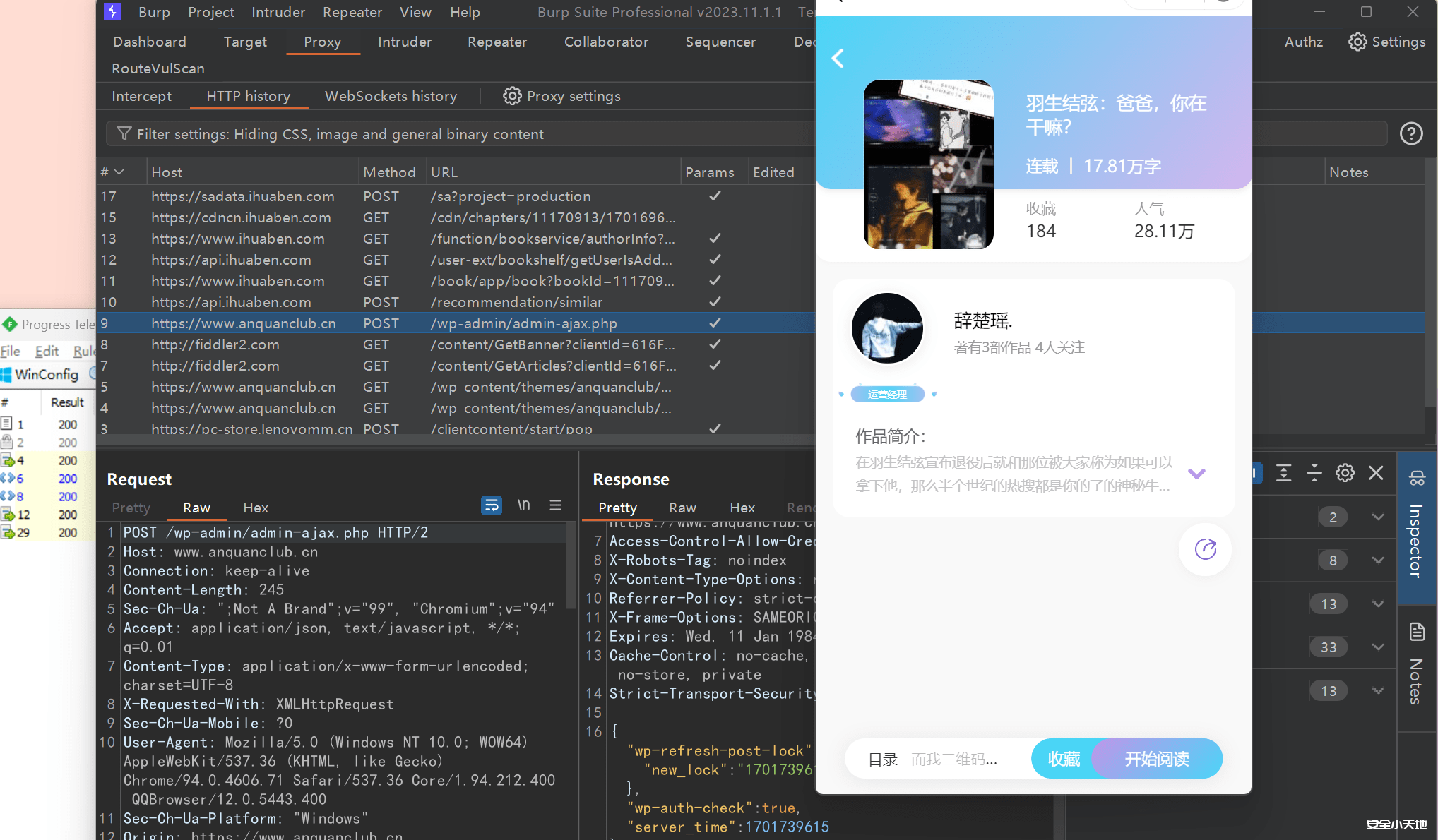
Task: Open the Inspector settings gear icon
Action: (x=1345, y=473)
